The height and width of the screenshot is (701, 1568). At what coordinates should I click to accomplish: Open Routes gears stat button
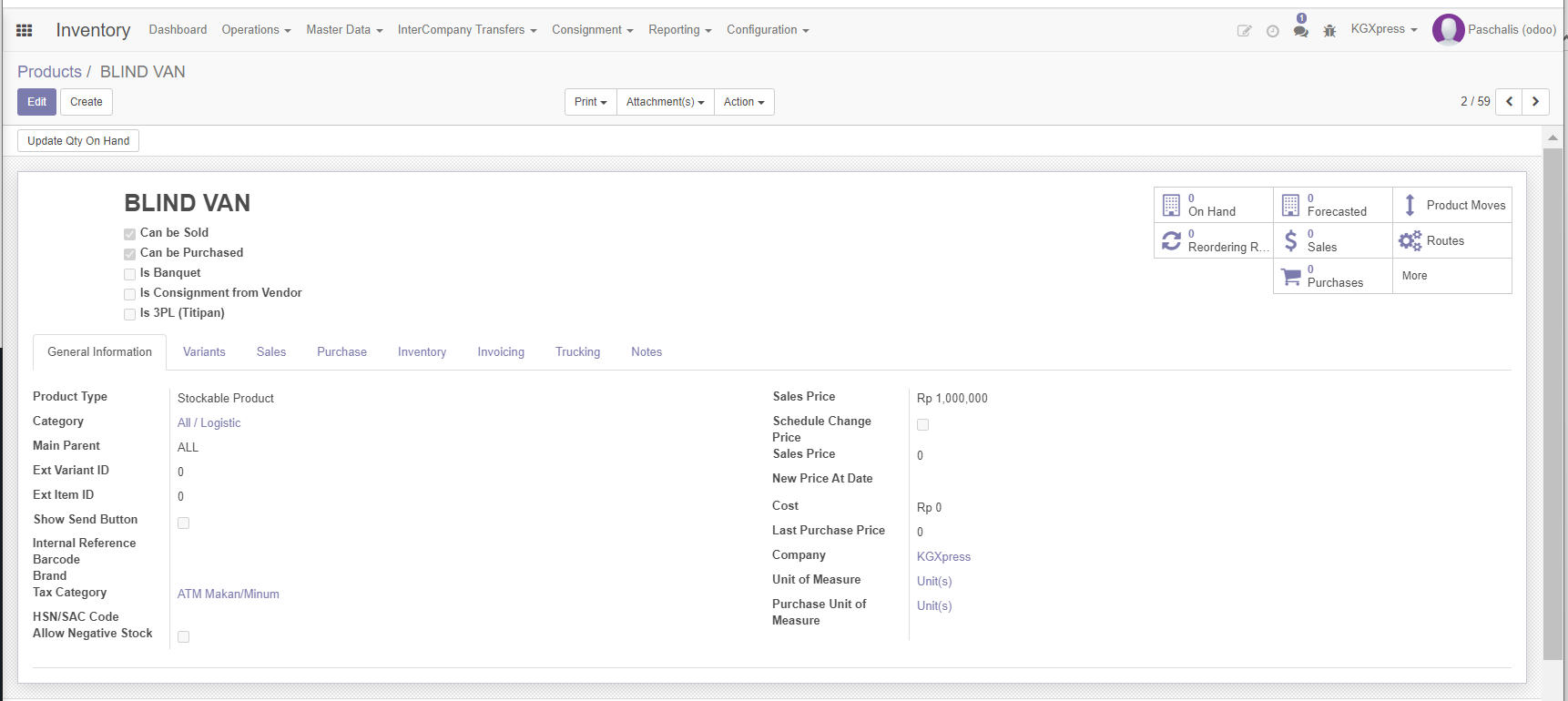[x=1452, y=240]
